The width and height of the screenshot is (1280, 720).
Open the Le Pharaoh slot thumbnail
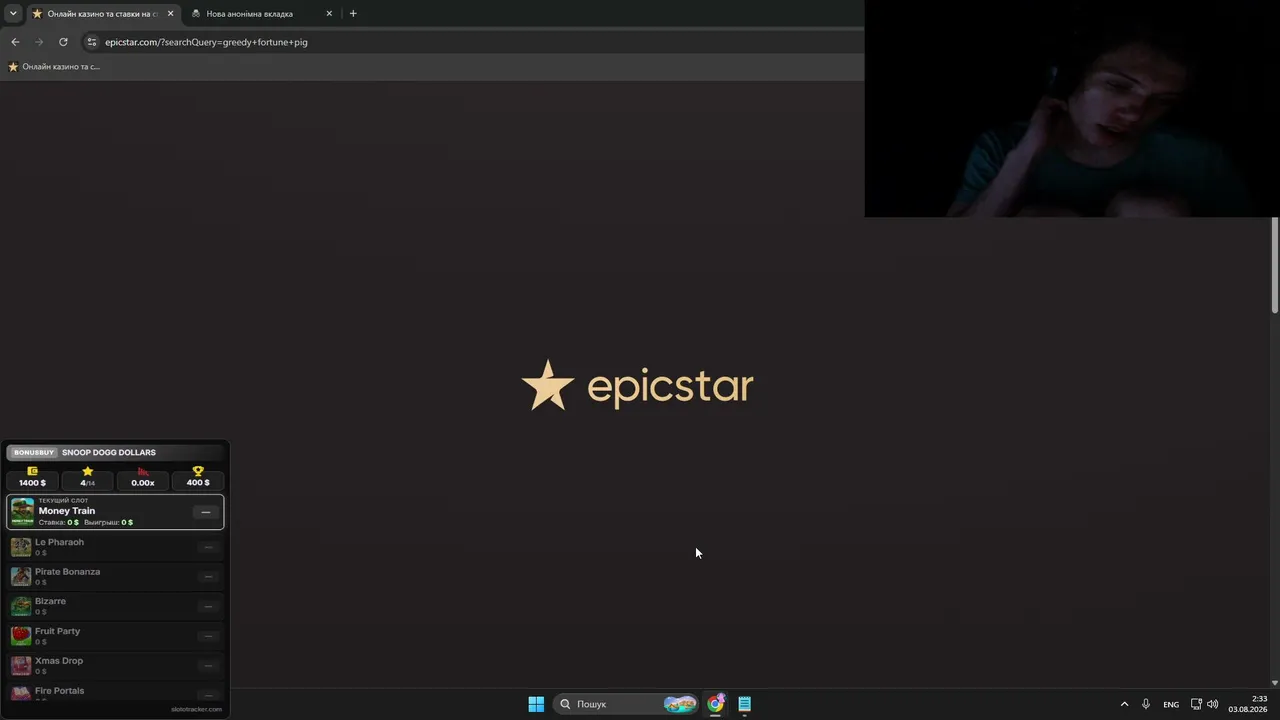pyautogui.click(x=21, y=547)
